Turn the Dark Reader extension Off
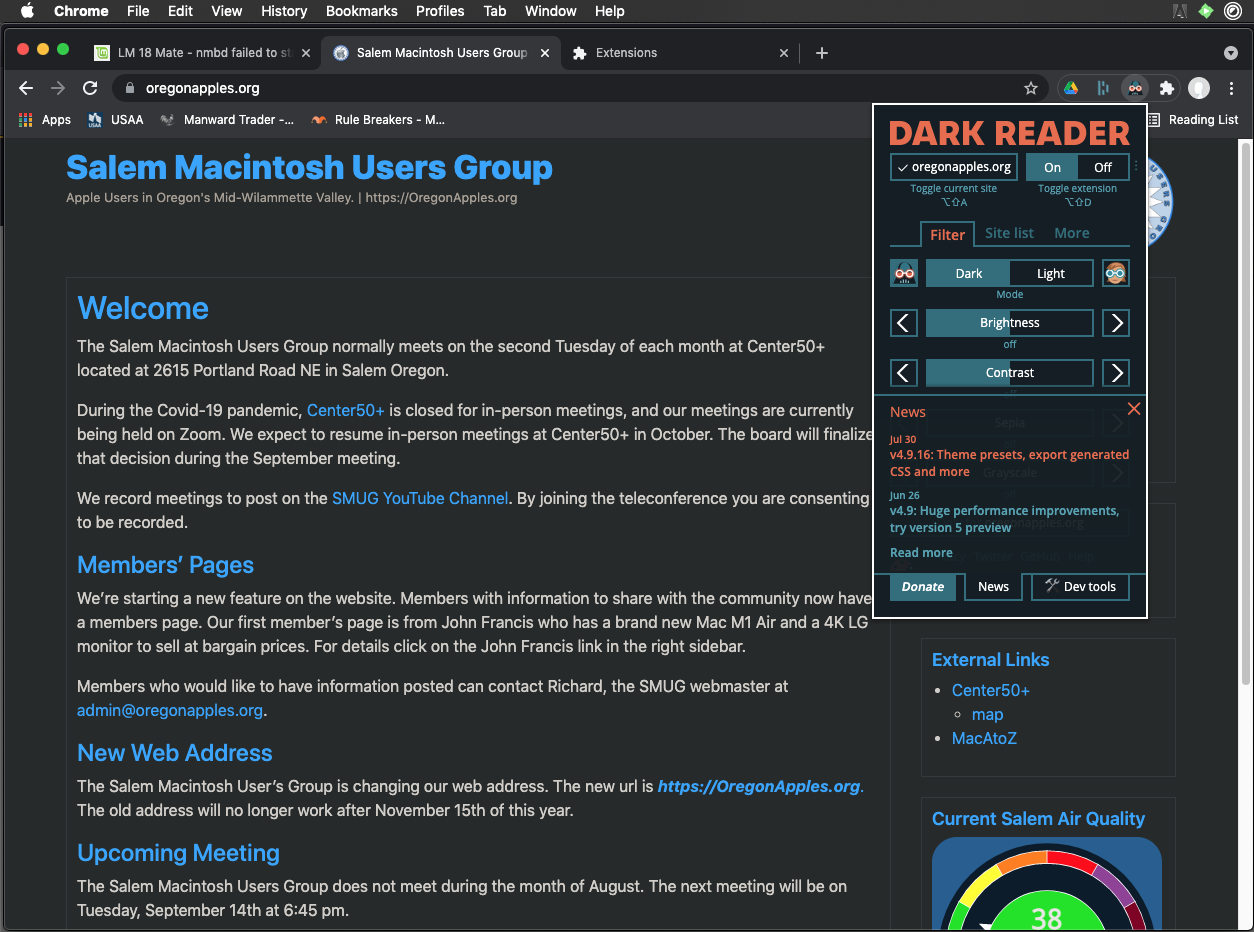 pyautogui.click(x=1103, y=167)
